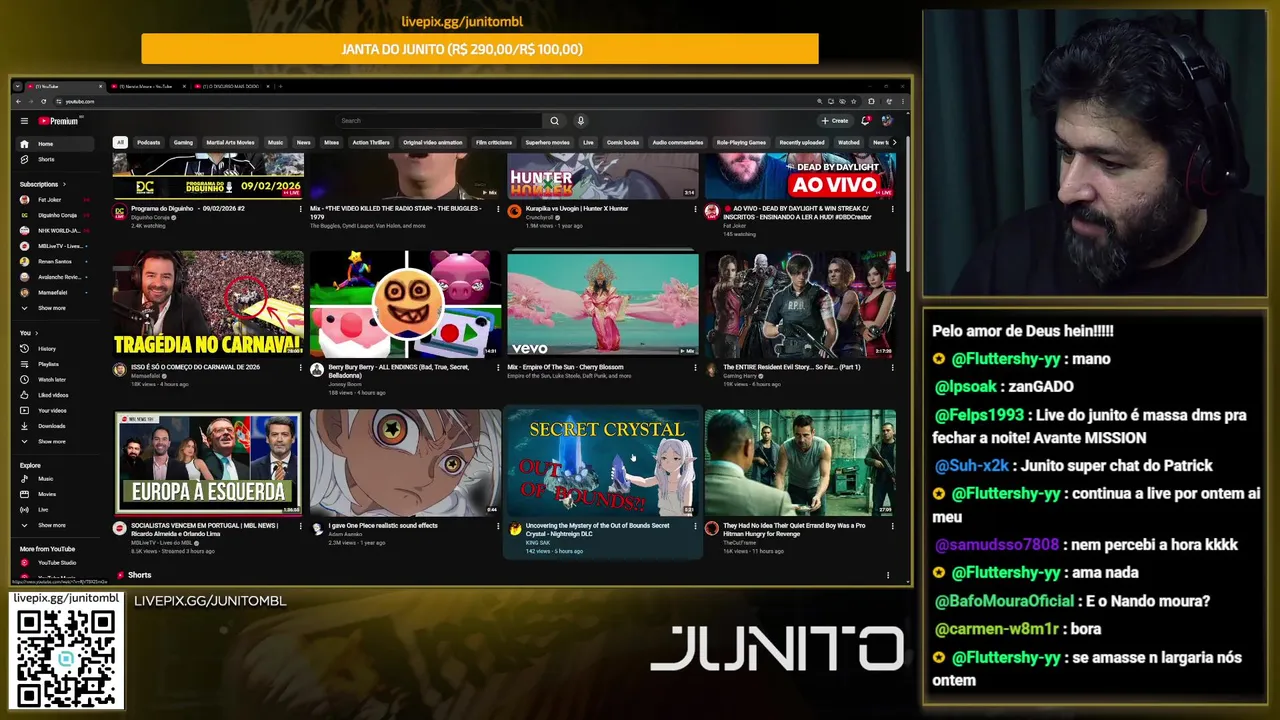Play the TRAGÉDIA NO CARNAVAL thumbnail
1280x720 pixels.
pos(208,304)
